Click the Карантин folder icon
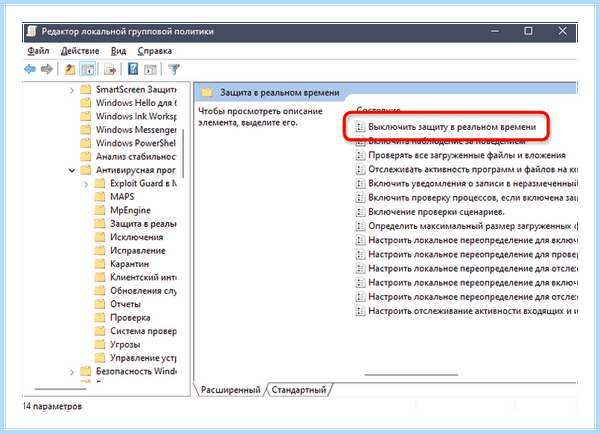600x434 pixels. point(100,264)
